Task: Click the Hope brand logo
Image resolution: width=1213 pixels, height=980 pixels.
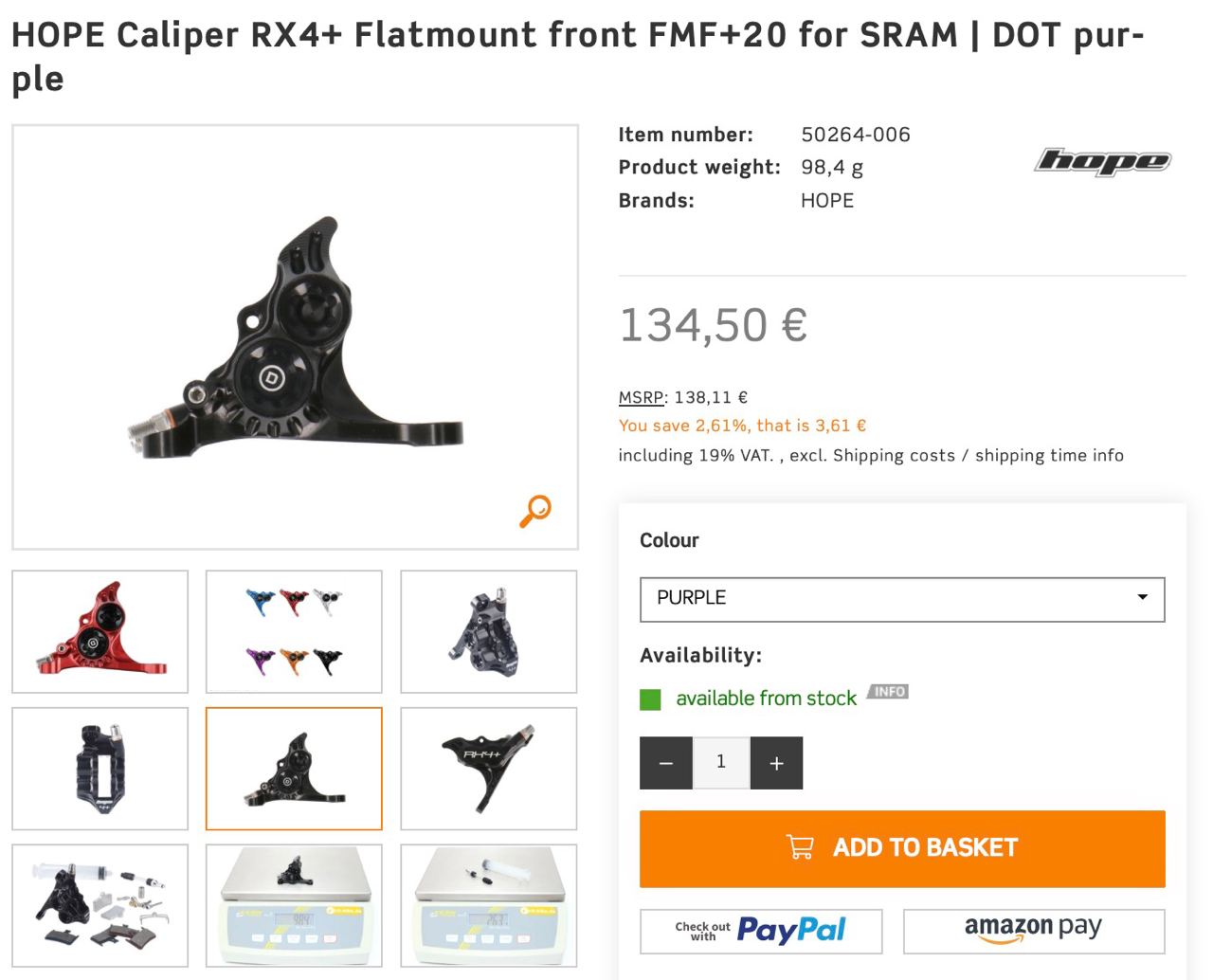Action: pos(1102,161)
